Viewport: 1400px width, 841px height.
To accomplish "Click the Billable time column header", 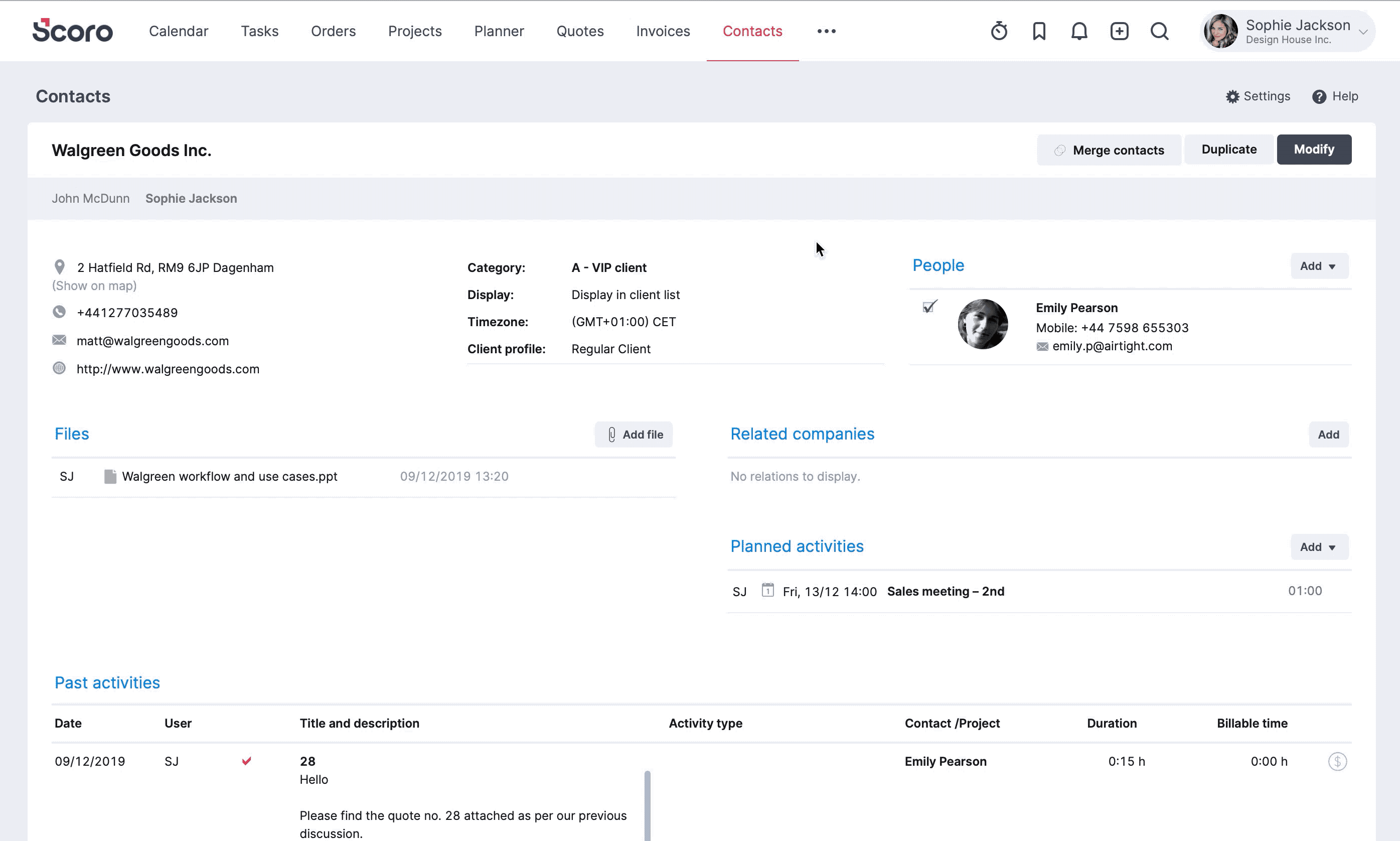I will pyautogui.click(x=1252, y=723).
